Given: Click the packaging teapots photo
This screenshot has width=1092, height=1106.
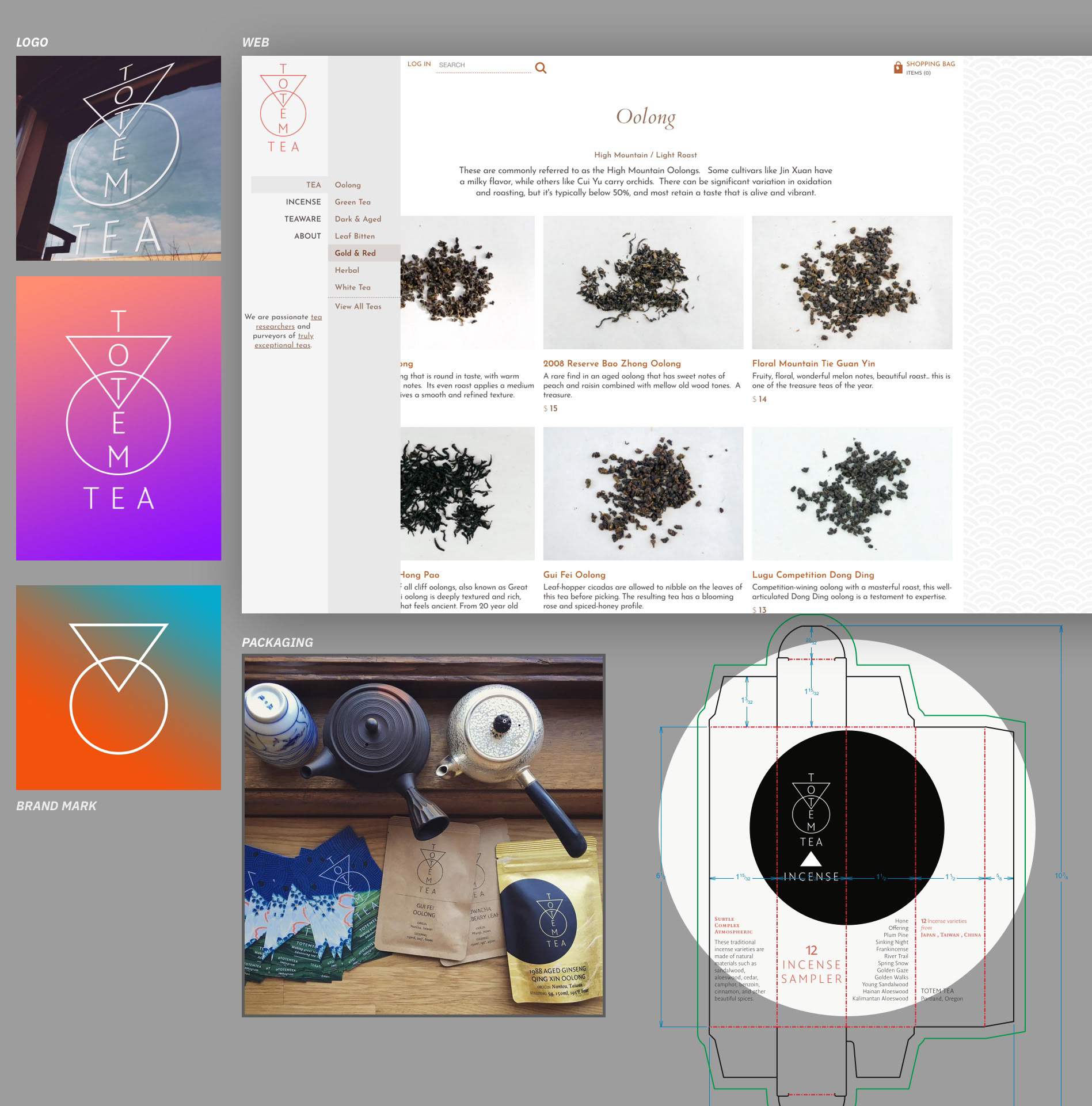Looking at the screenshot, I should click(424, 836).
